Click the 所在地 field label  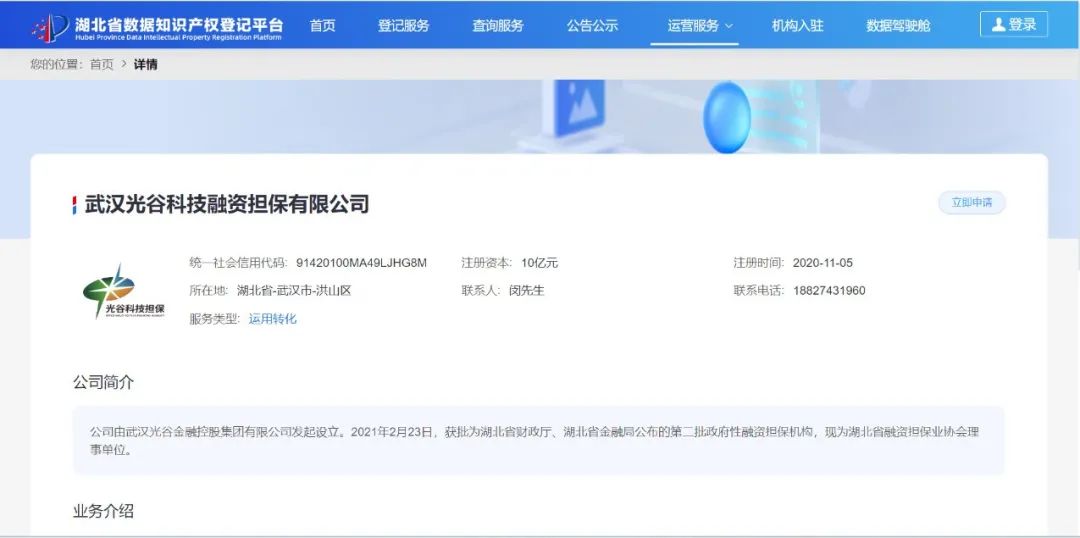[x=209, y=291]
